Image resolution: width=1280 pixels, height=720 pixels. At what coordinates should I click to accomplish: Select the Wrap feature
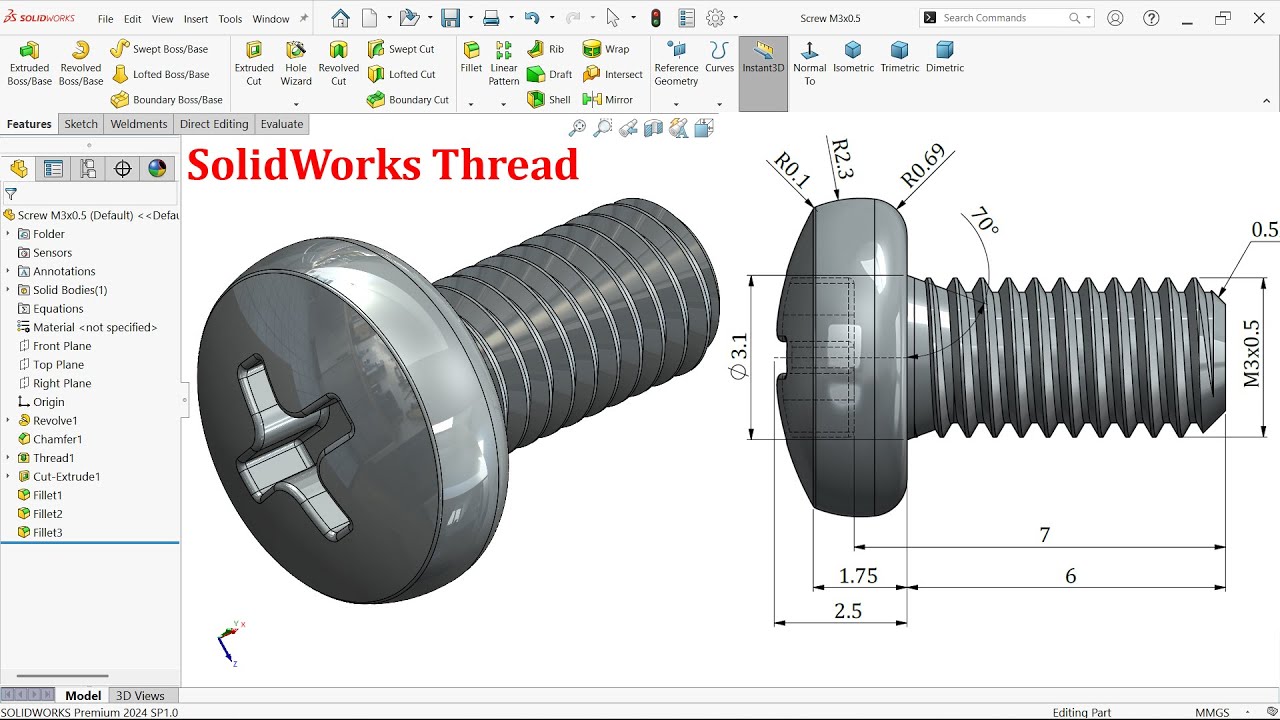pos(606,49)
